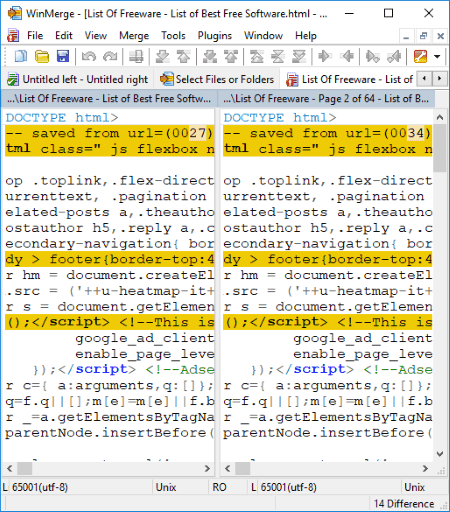Viewport: 450px width, 512px height.
Task: Minimize the inner document window
Action: pyautogui.click(x=406, y=36)
